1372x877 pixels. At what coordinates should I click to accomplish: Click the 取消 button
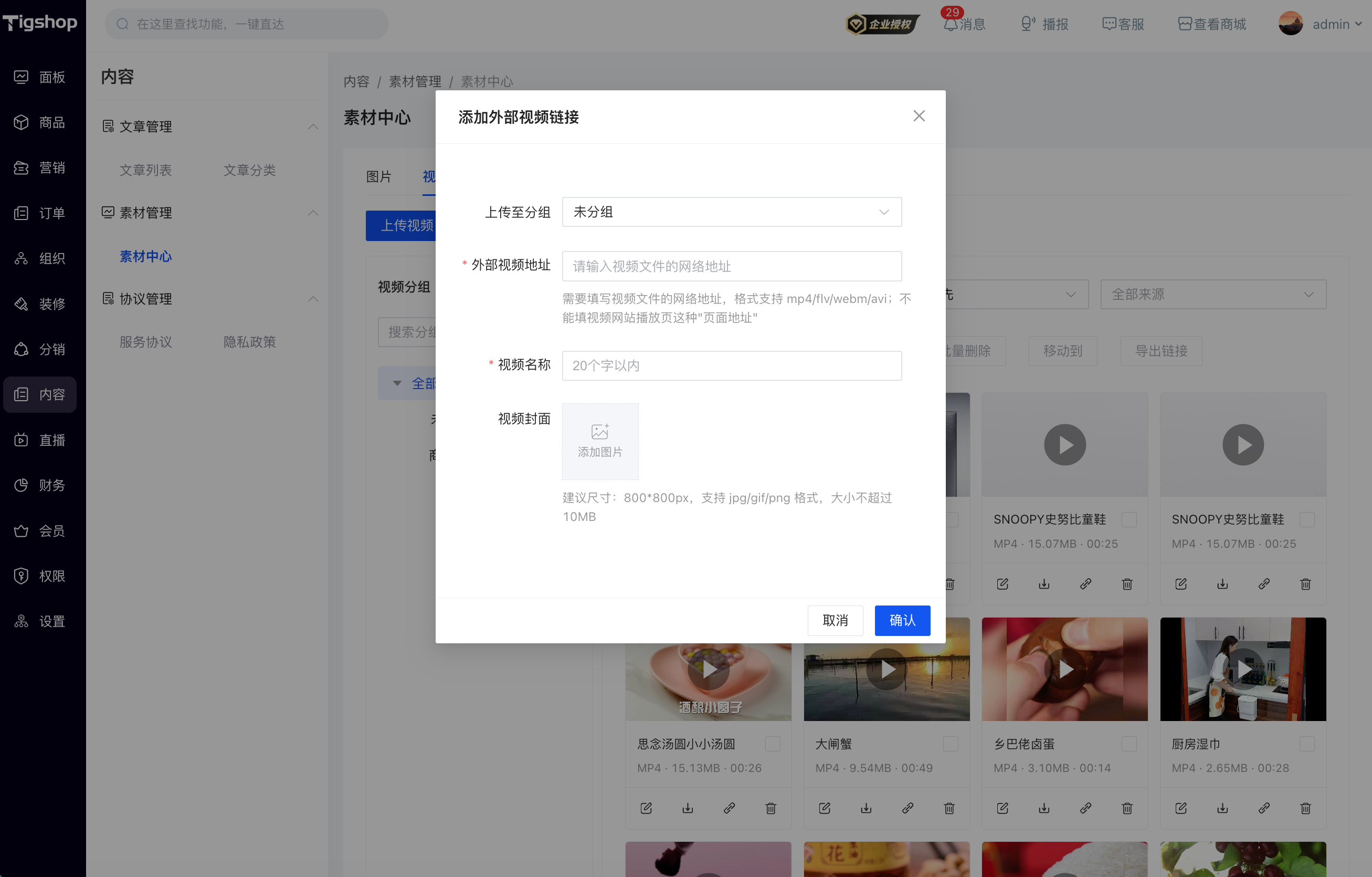click(835, 620)
